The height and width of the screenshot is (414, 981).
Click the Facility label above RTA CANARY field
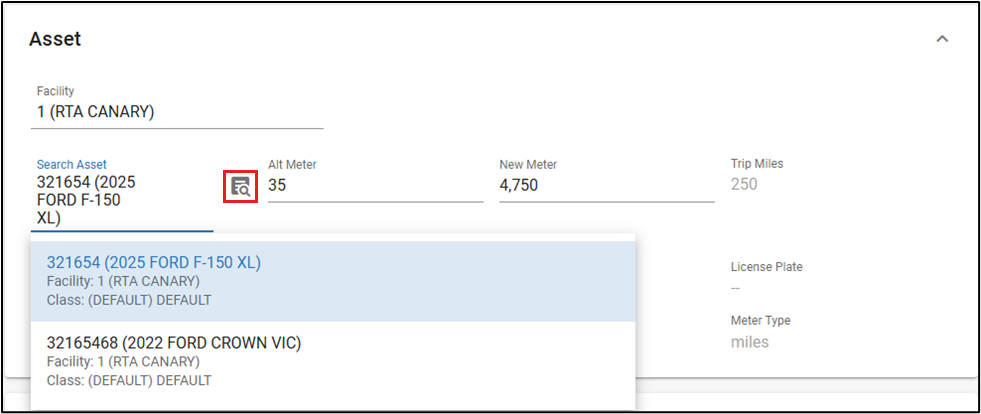[56, 91]
